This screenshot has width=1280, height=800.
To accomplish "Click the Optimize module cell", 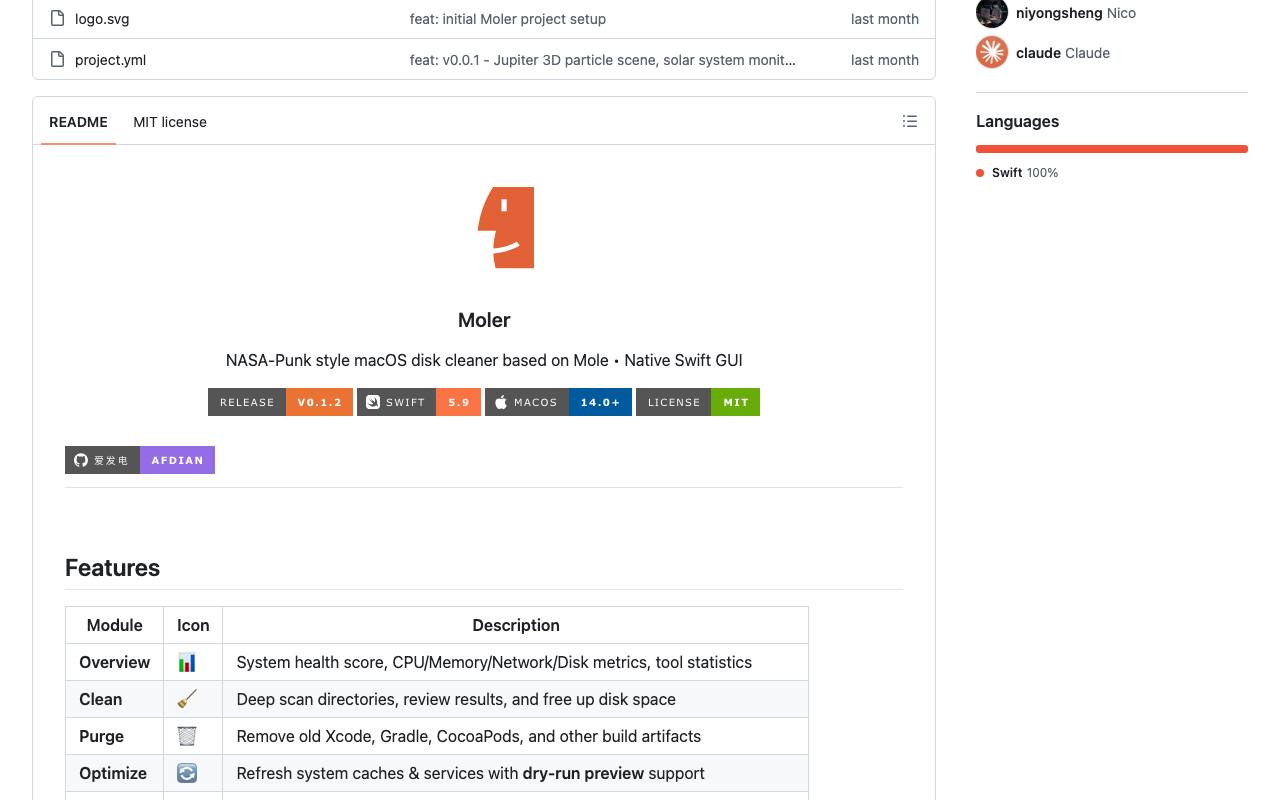I will click(115, 773).
